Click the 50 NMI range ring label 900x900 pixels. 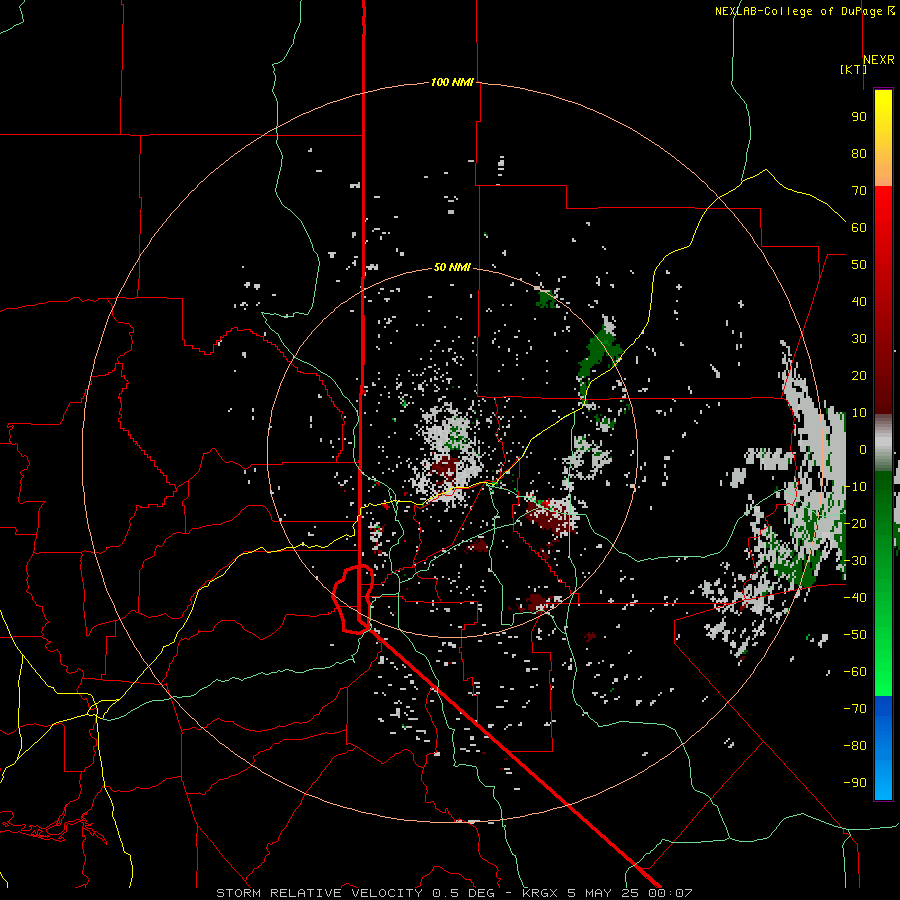(x=452, y=267)
